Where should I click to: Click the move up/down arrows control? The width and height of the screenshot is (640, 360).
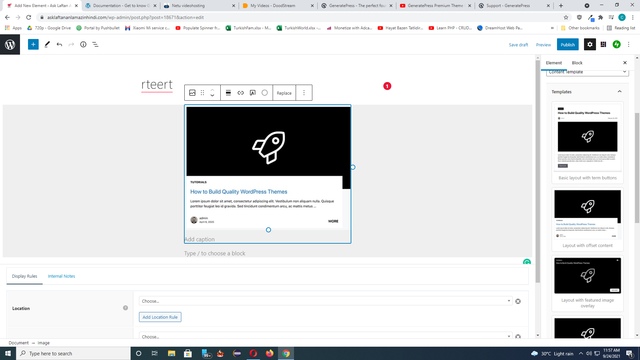(x=212, y=93)
